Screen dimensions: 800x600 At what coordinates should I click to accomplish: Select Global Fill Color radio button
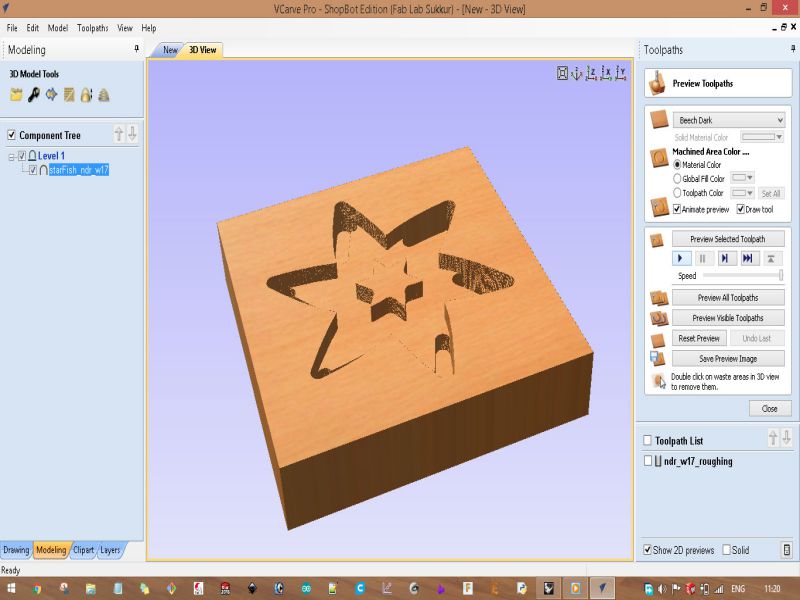click(677, 179)
